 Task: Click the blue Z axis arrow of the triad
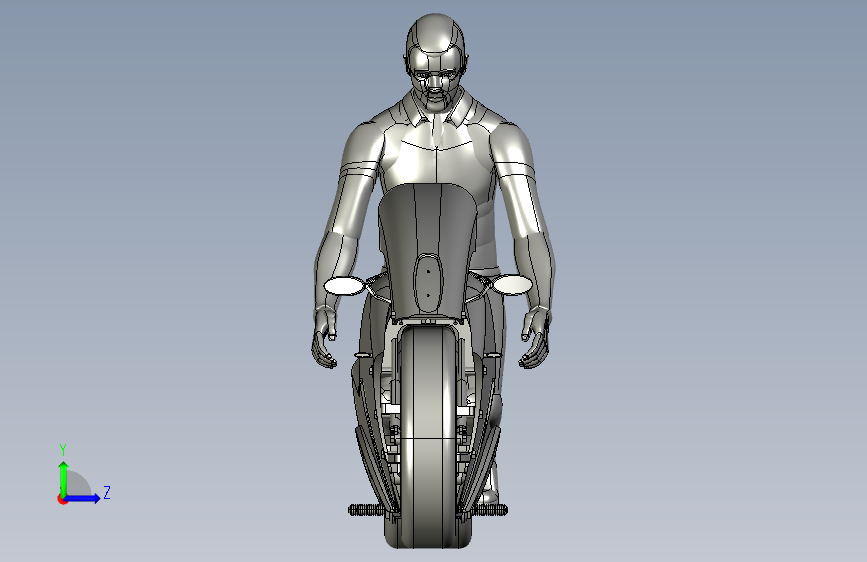[x=82, y=498]
